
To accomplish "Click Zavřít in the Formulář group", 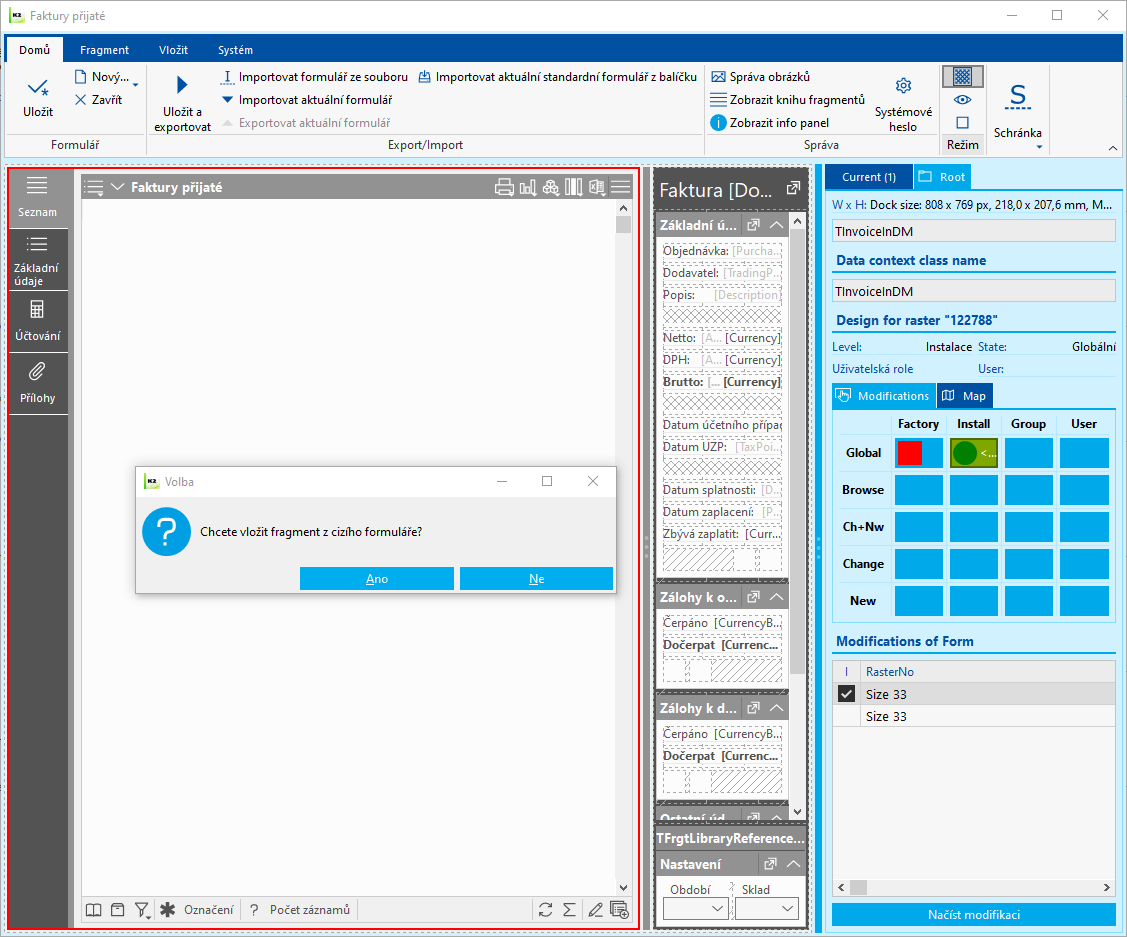I will coord(98,100).
